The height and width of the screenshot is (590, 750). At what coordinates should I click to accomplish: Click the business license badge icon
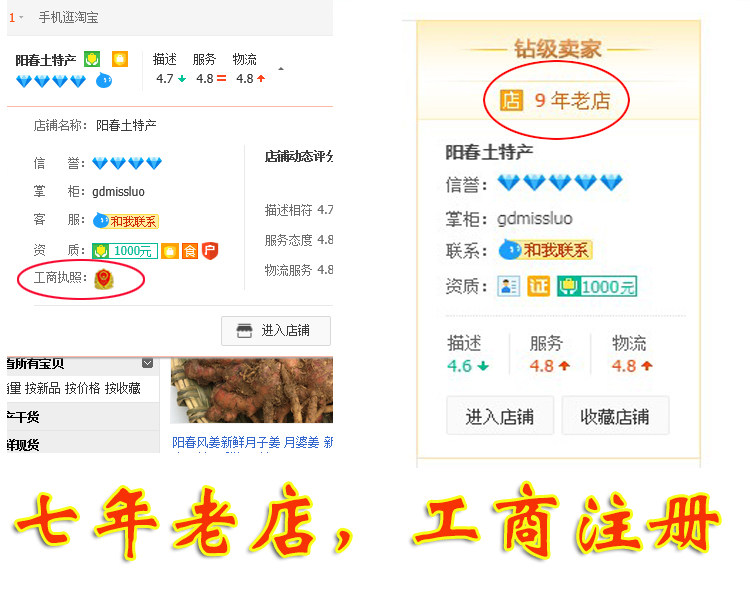coord(104,279)
